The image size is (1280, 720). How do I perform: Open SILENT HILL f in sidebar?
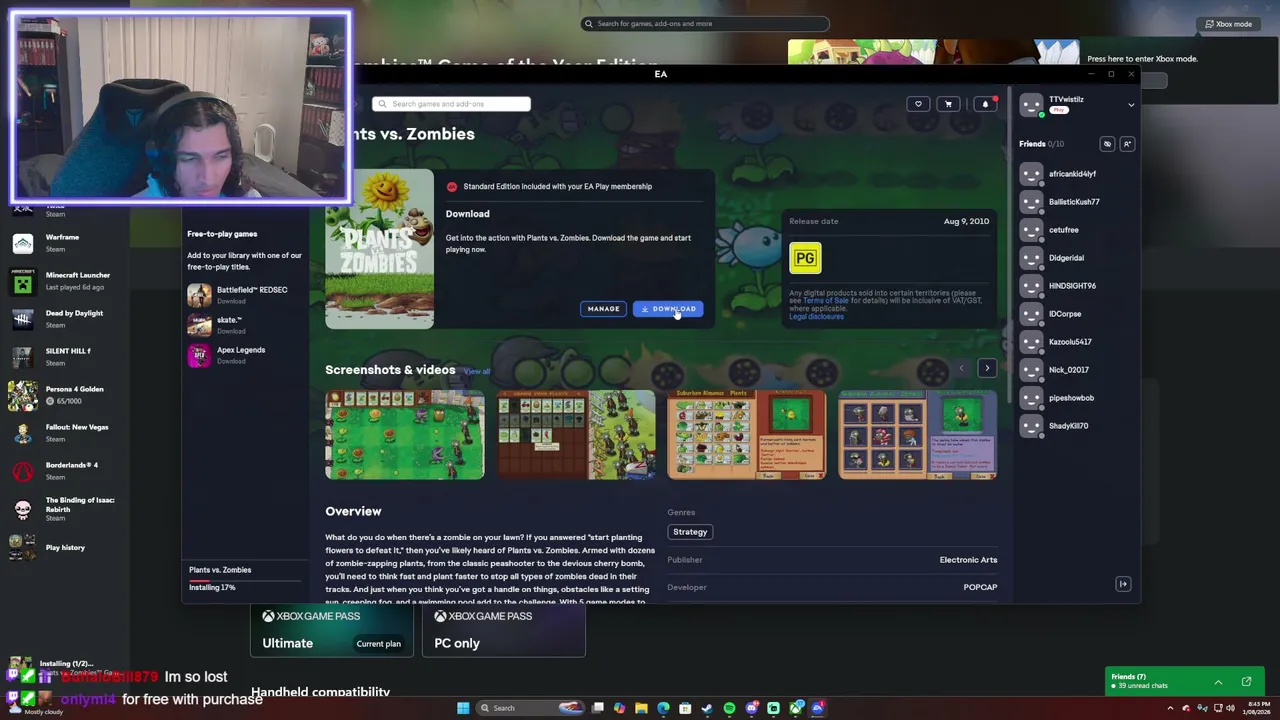click(x=65, y=357)
